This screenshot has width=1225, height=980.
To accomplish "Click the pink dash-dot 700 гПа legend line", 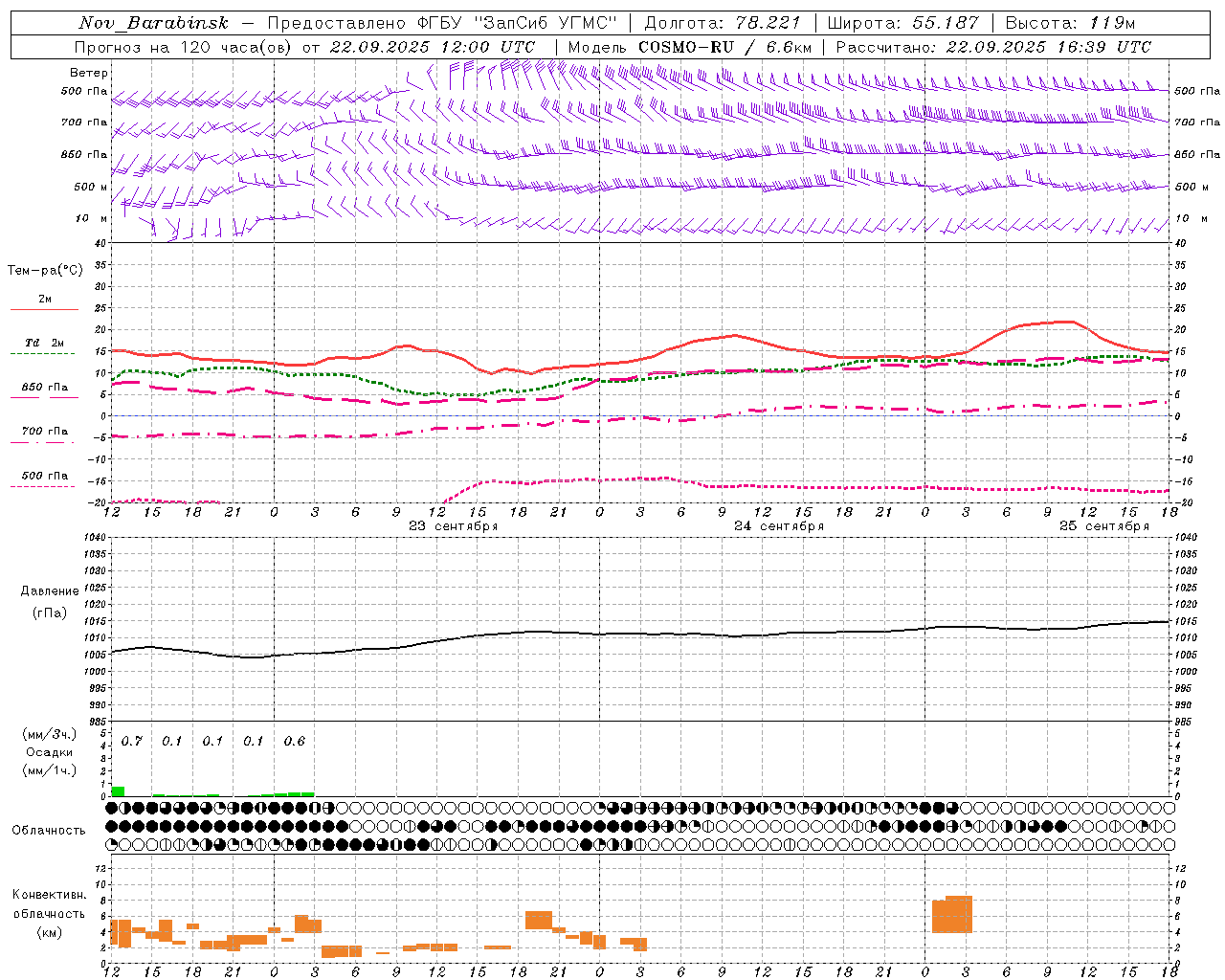I will [x=42, y=442].
